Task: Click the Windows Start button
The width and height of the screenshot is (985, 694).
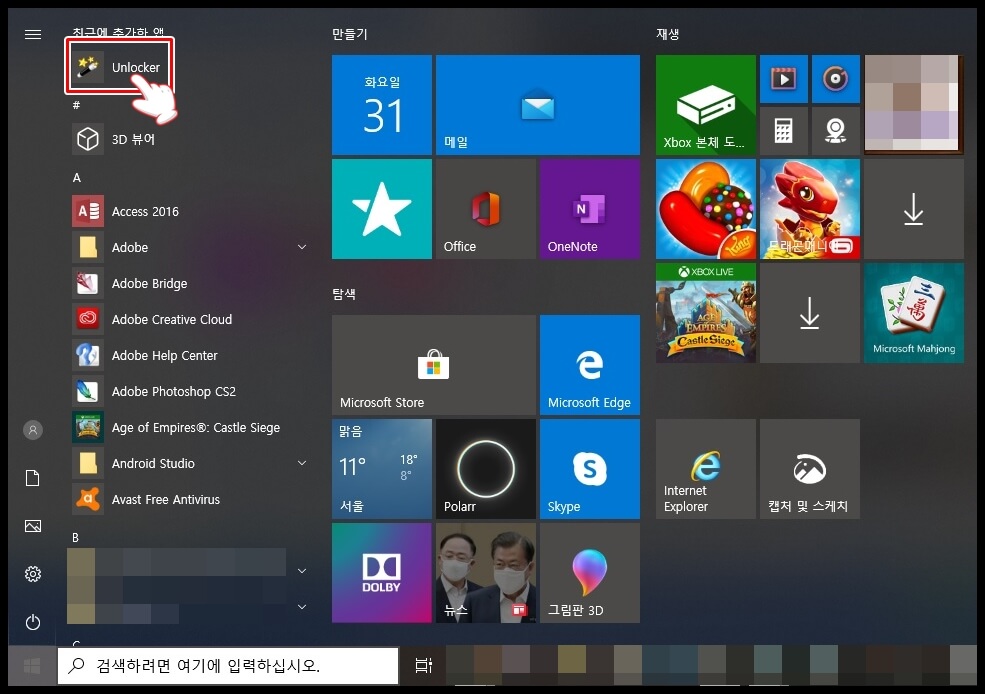Action: 32,666
